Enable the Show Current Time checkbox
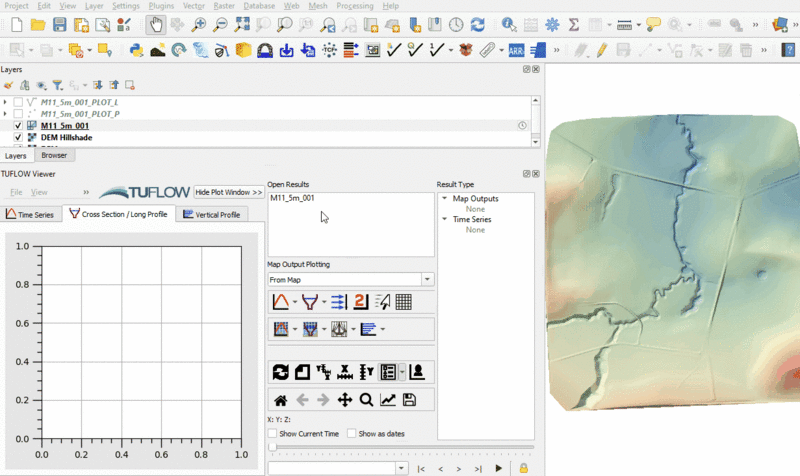 click(273, 434)
